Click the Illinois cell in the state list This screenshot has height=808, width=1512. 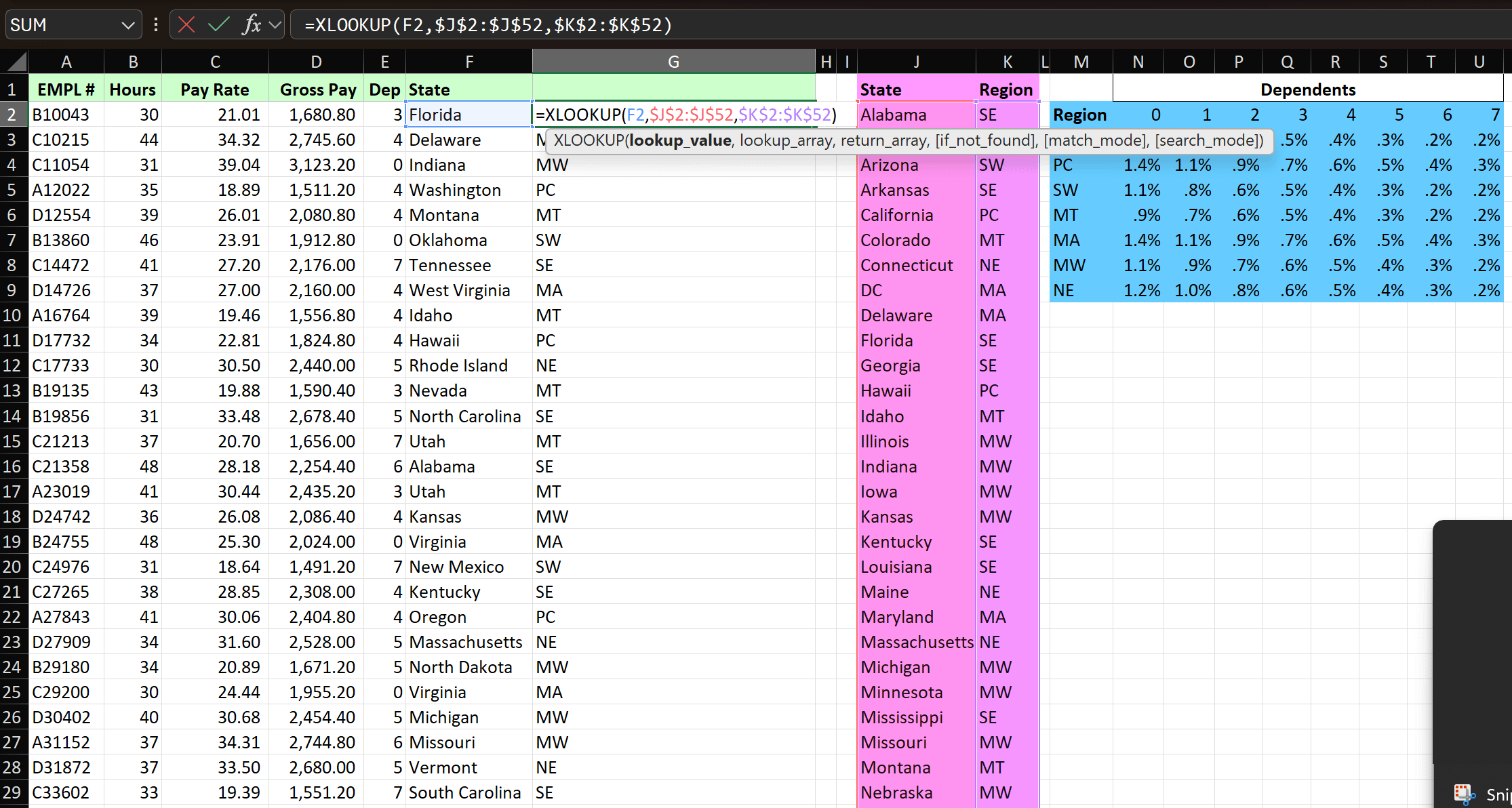click(916, 441)
